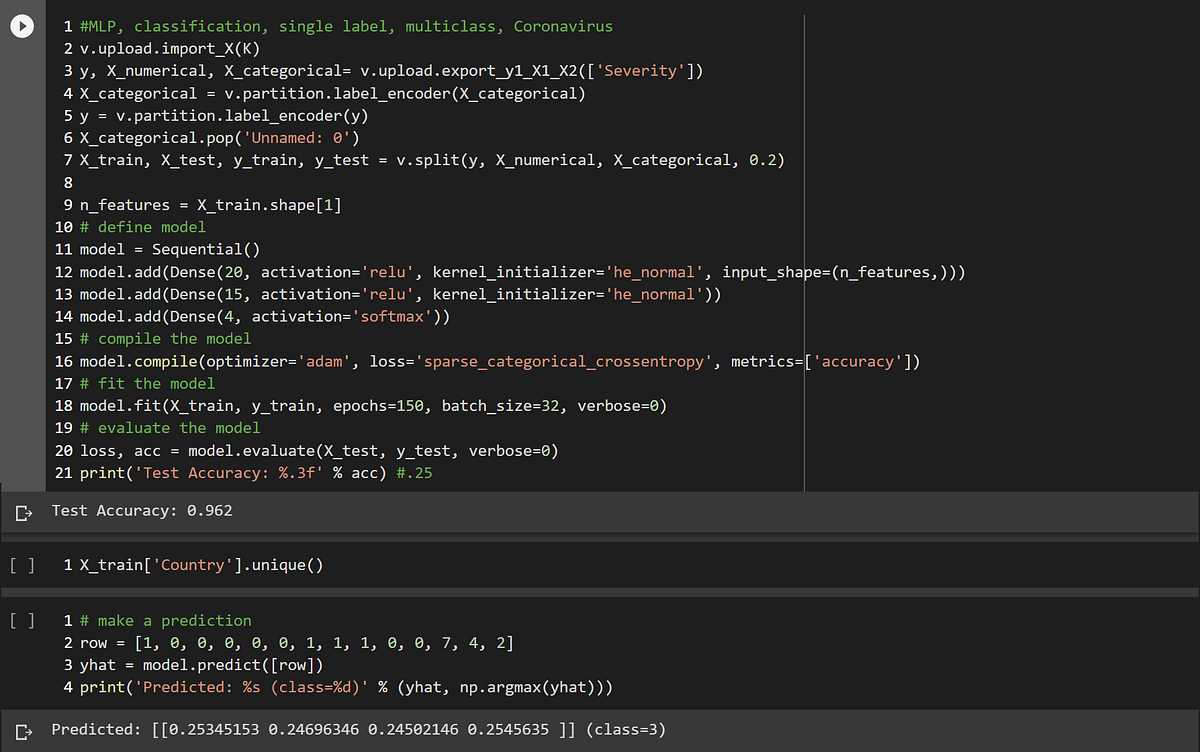Click line number 11 in the code cell
Image resolution: width=1200 pixels, height=752 pixels.
pos(63,249)
